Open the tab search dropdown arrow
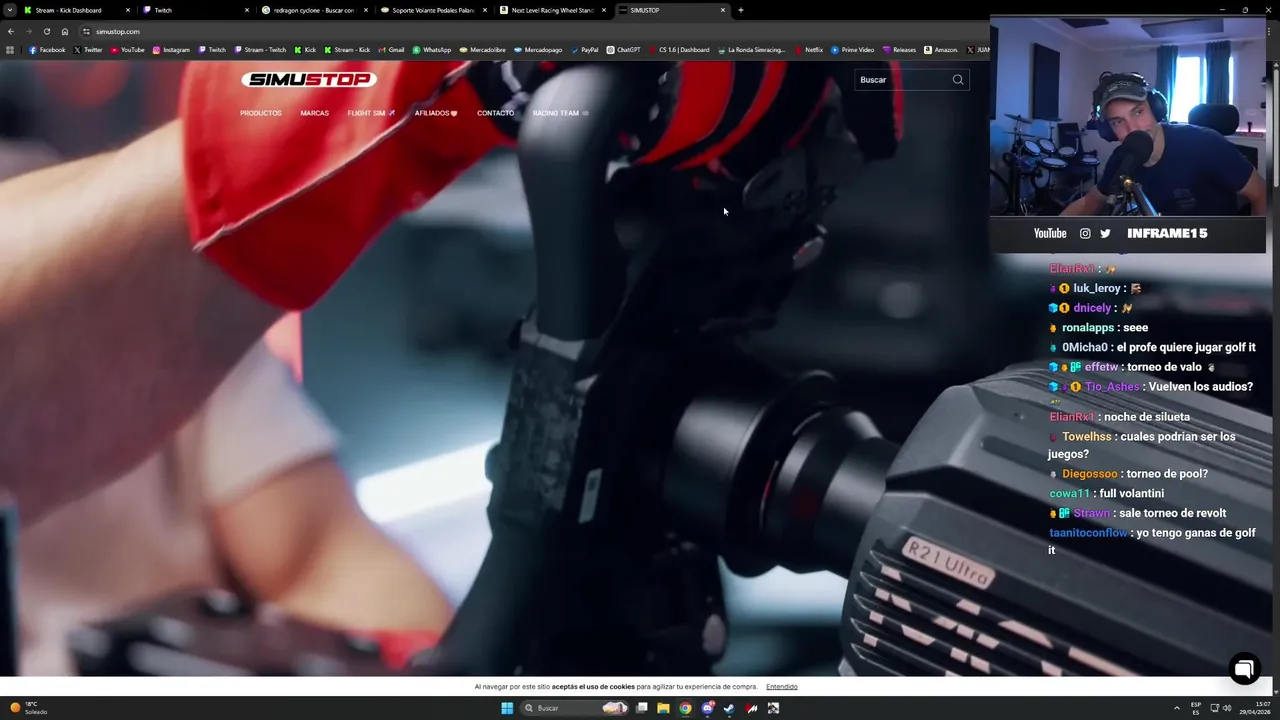 tap(10, 10)
